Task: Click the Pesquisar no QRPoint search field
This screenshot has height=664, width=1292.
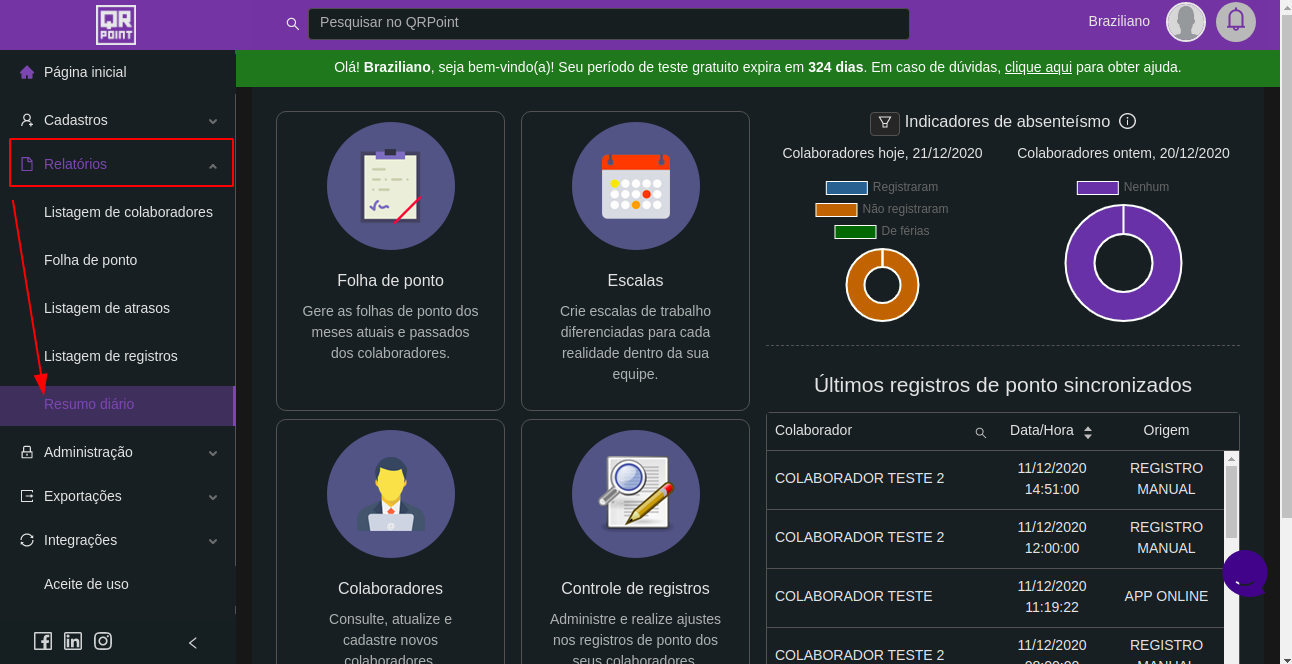Action: pos(608,23)
